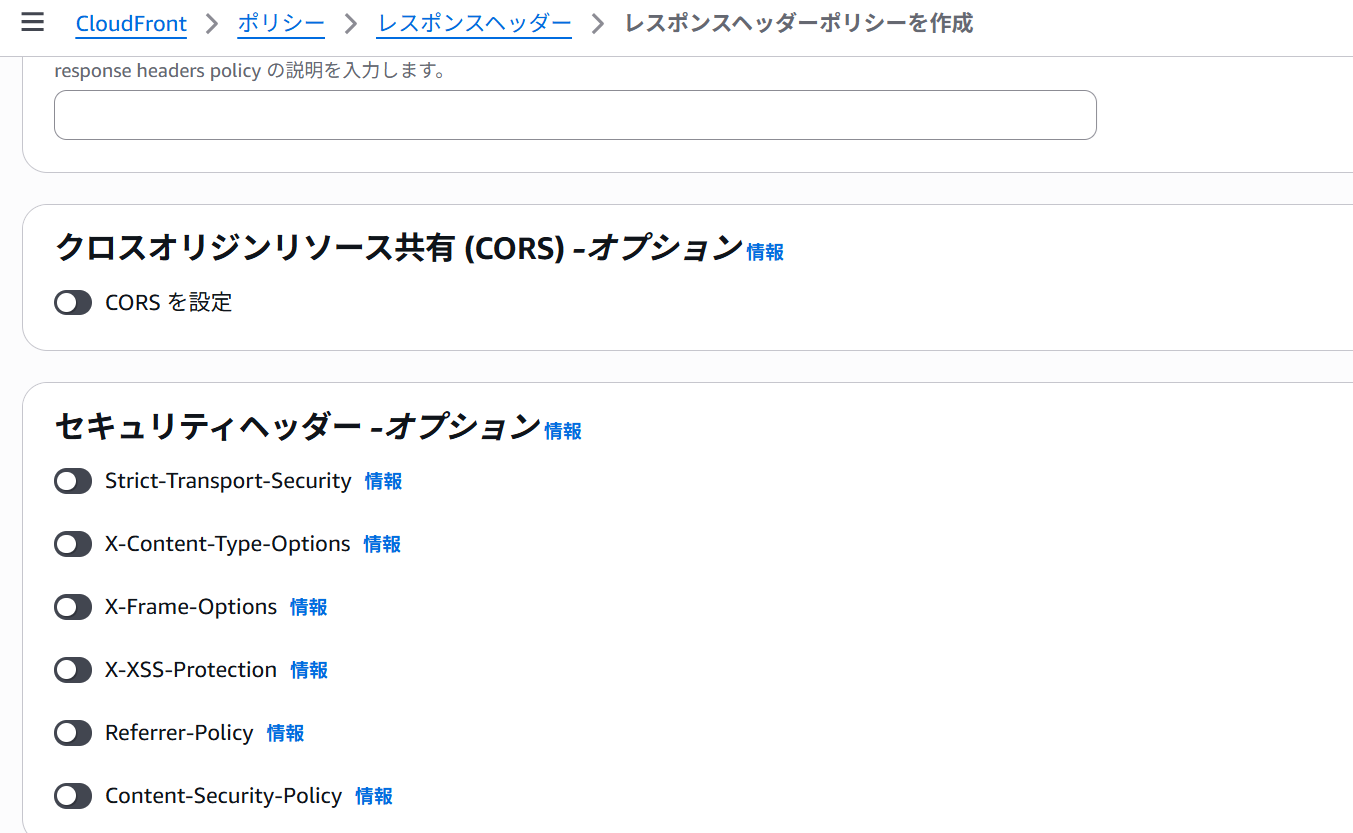Enable X-XSS-Protection toggle
1353x833 pixels.
[73, 670]
